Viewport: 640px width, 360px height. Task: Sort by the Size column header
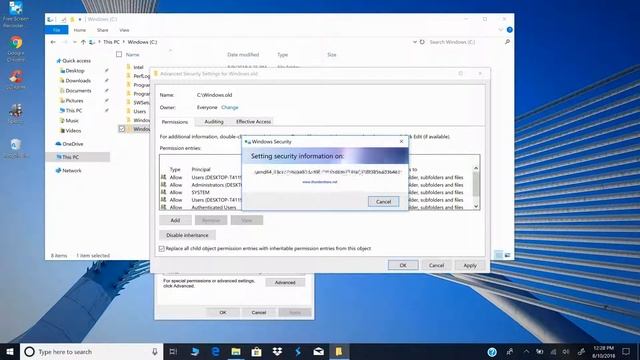(331, 55)
